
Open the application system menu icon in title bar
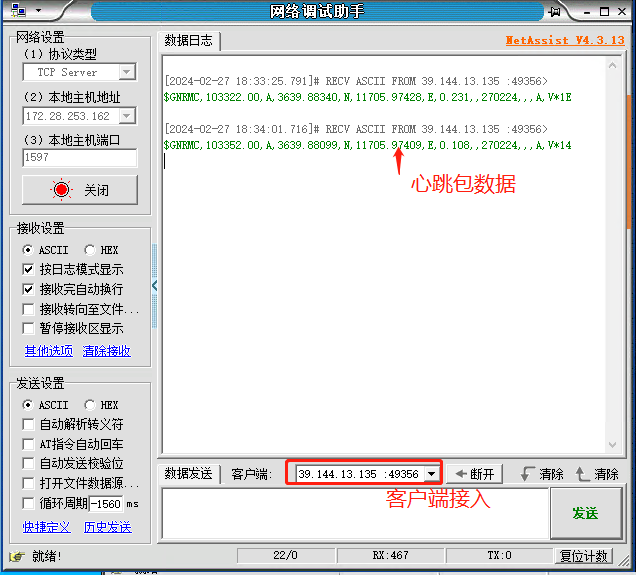tap(18, 11)
